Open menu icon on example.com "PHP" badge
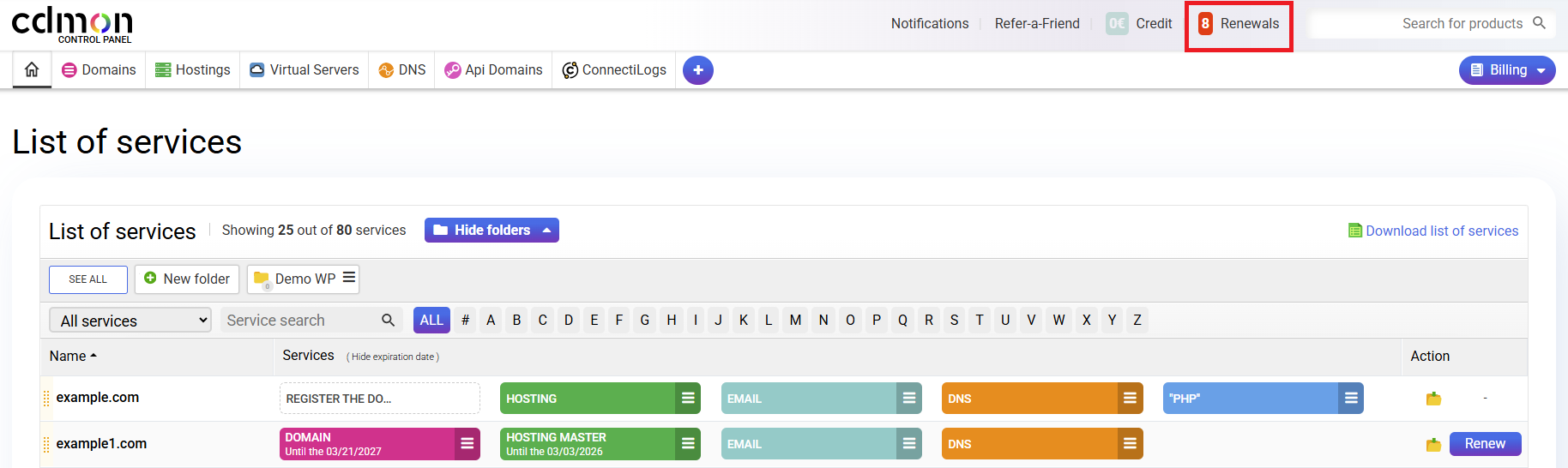The width and height of the screenshot is (1568, 468). pos(1351,399)
